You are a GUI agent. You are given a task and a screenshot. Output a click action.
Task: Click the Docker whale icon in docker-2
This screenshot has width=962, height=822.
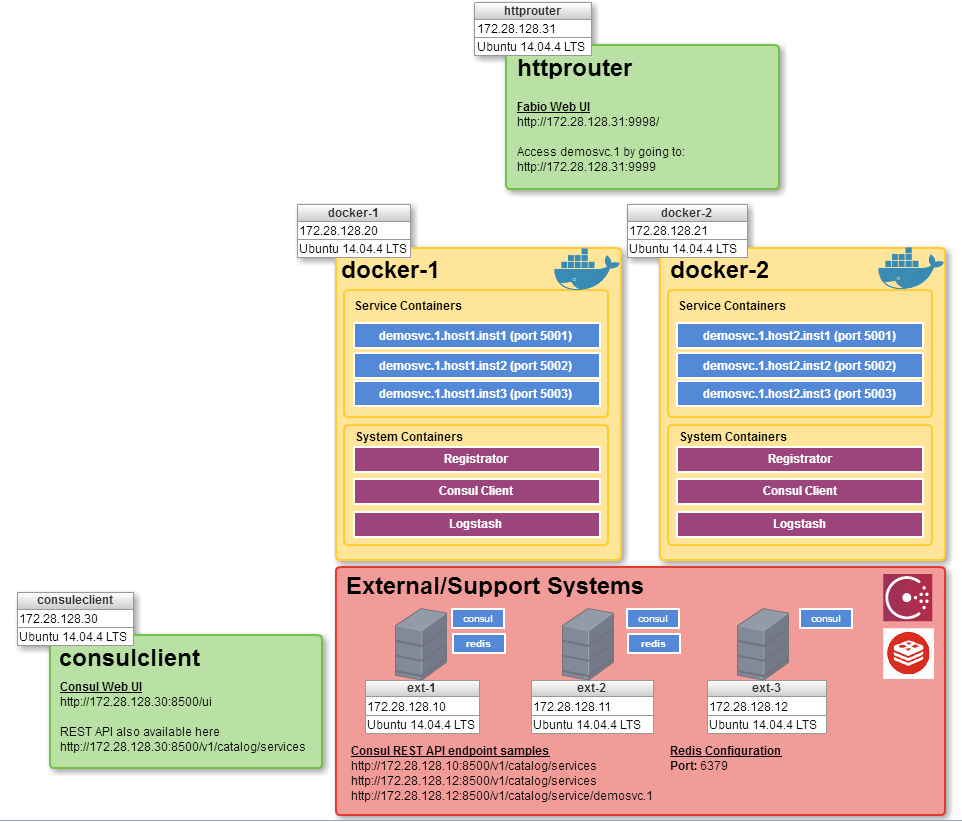910,269
